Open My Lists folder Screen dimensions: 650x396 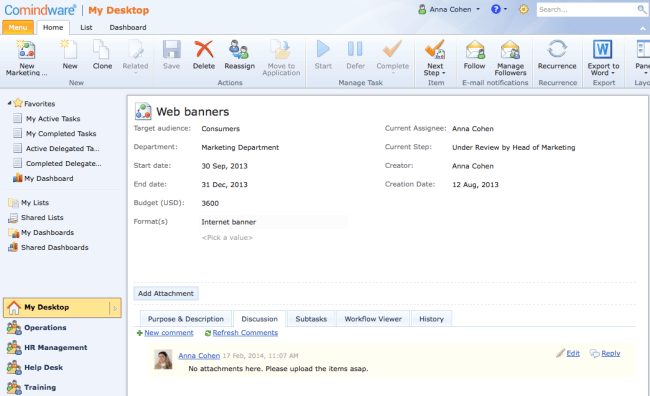[28, 202]
